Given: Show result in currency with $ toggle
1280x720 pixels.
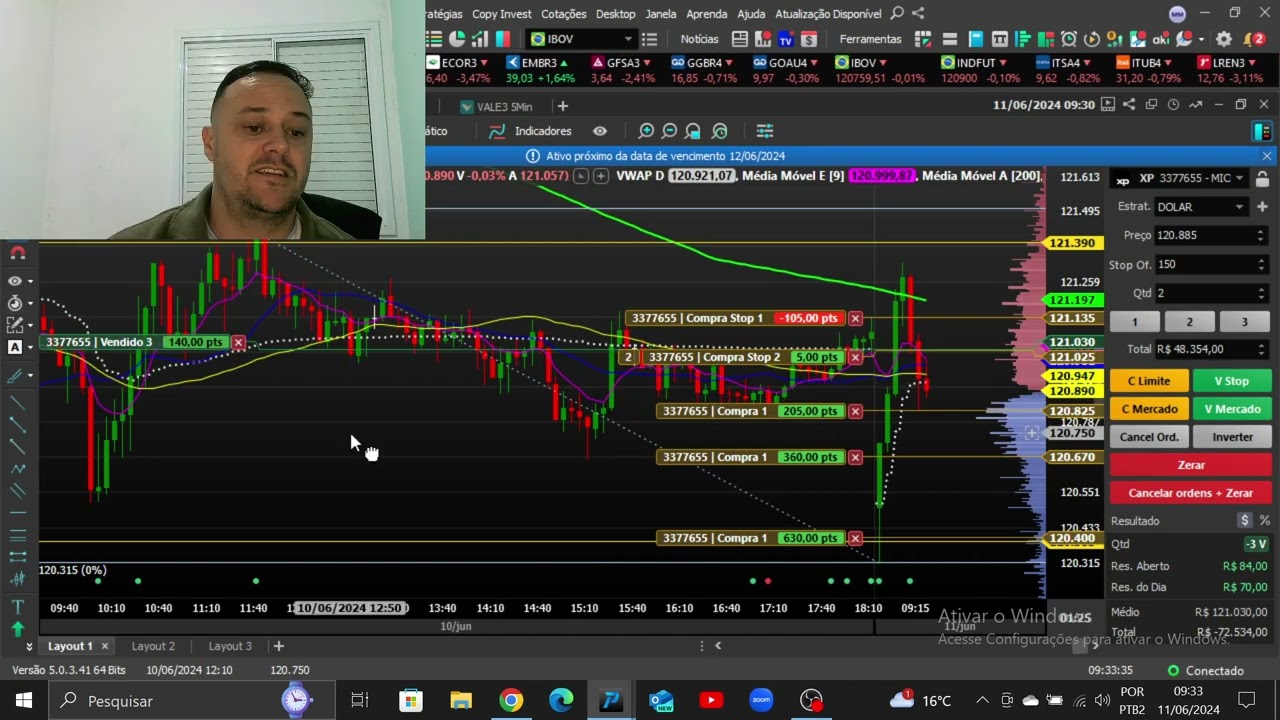Looking at the screenshot, I should point(1245,521).
